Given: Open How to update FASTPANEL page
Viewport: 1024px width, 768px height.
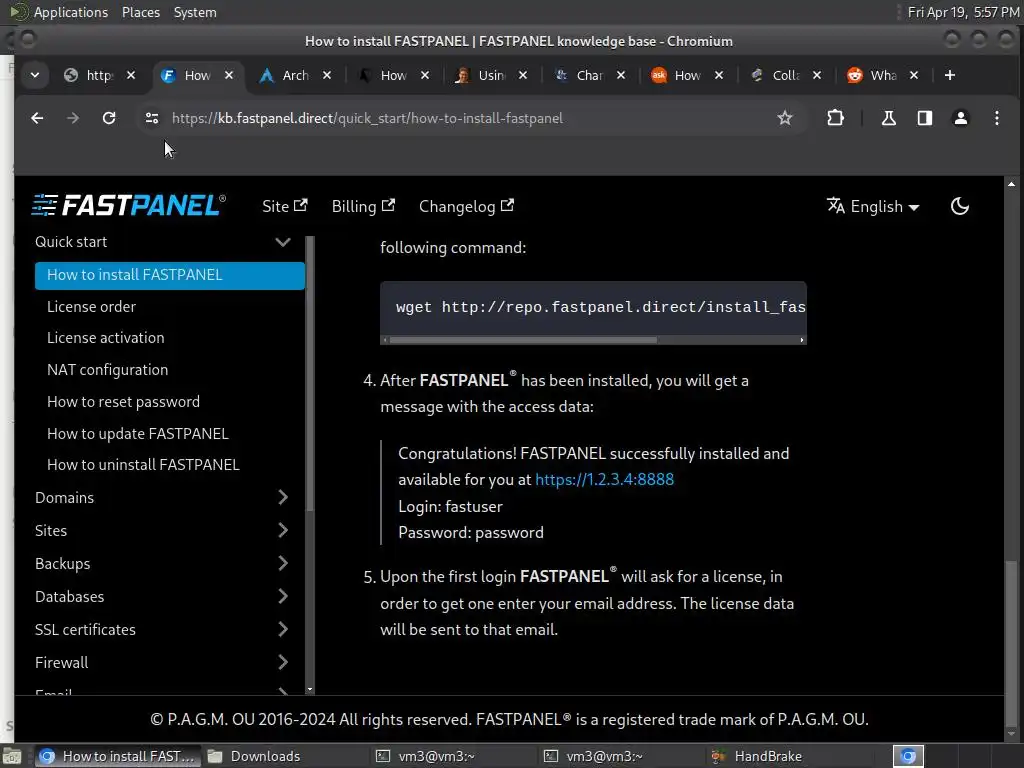Looking at the screenshot, I should (138, 434).
